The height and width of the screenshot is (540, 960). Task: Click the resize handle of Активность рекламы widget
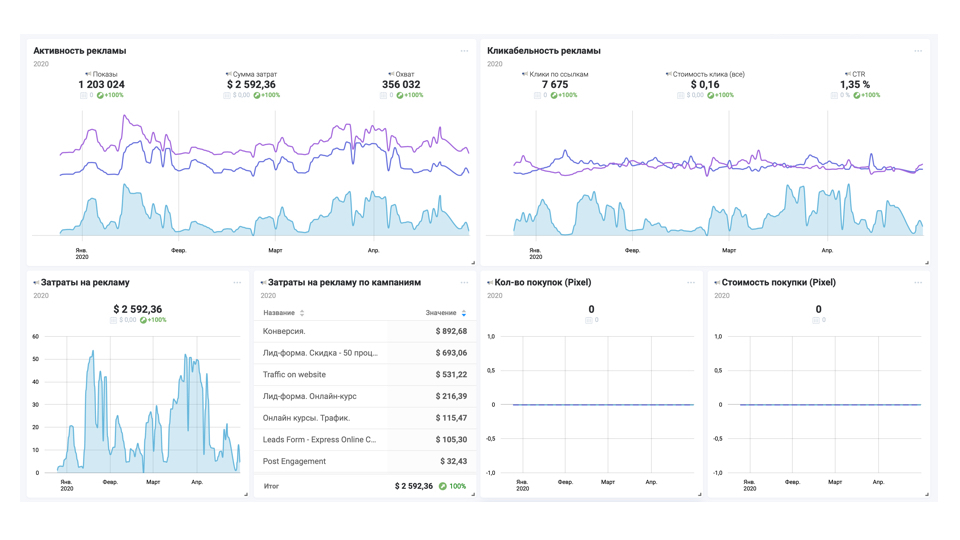(x=473, y=262)
